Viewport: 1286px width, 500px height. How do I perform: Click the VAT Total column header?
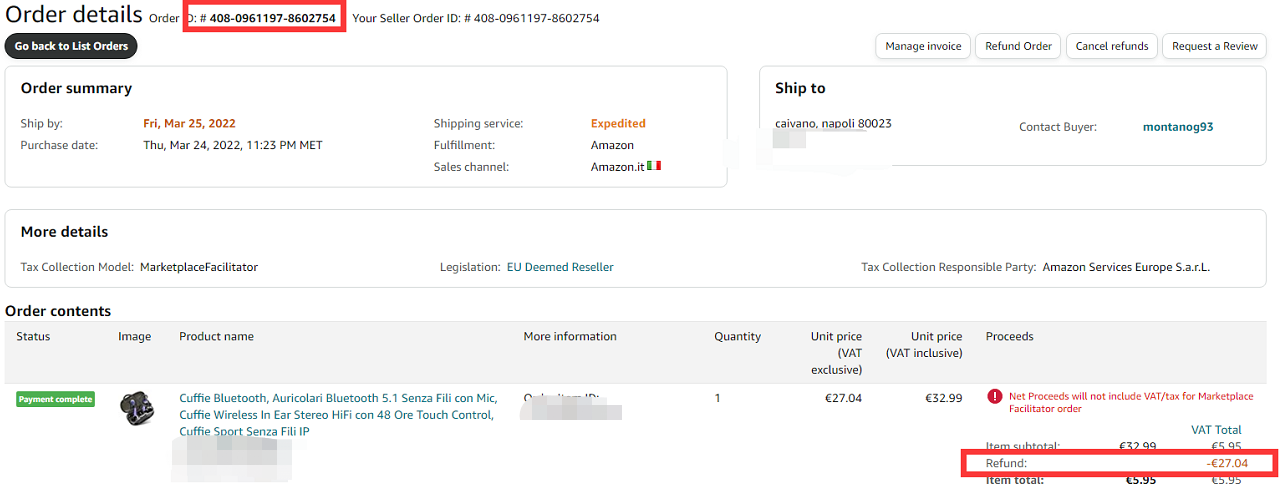point(1216,430)
